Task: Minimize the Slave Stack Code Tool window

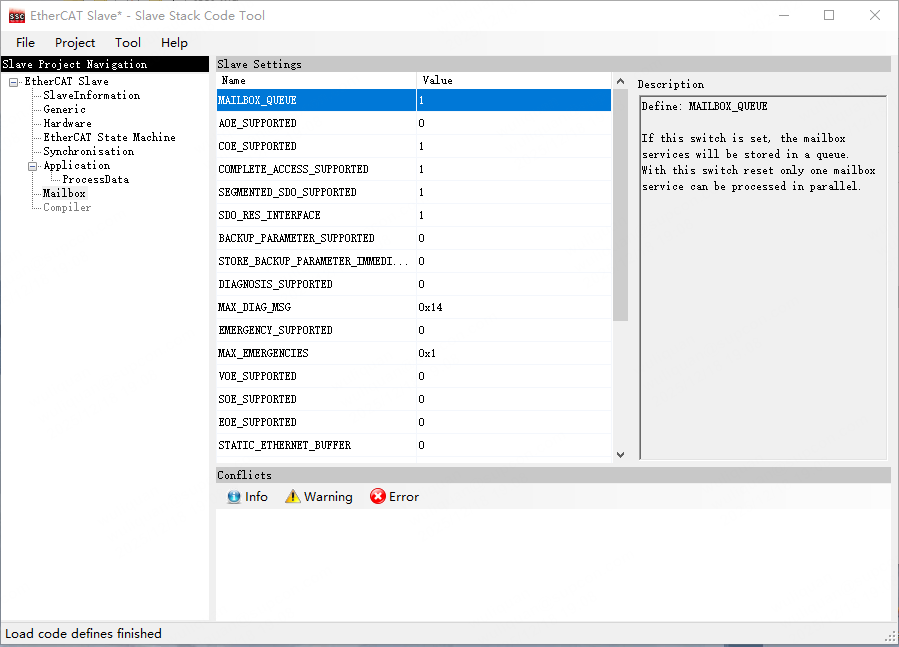Action: [784, 15]
